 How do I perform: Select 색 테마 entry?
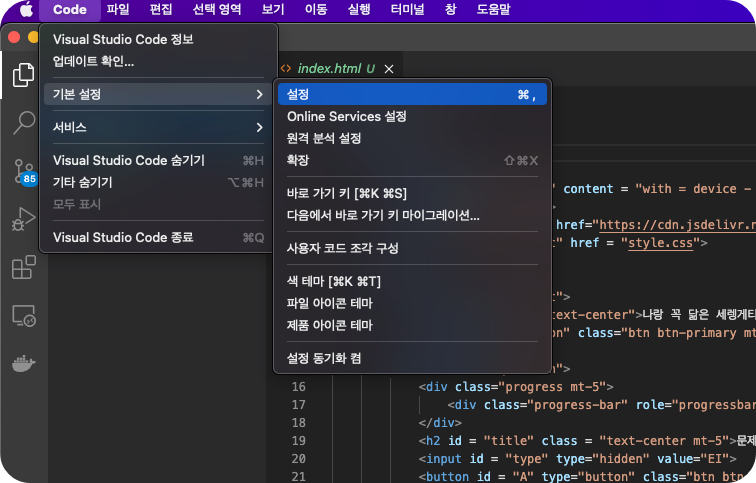(x=412, y=281)
